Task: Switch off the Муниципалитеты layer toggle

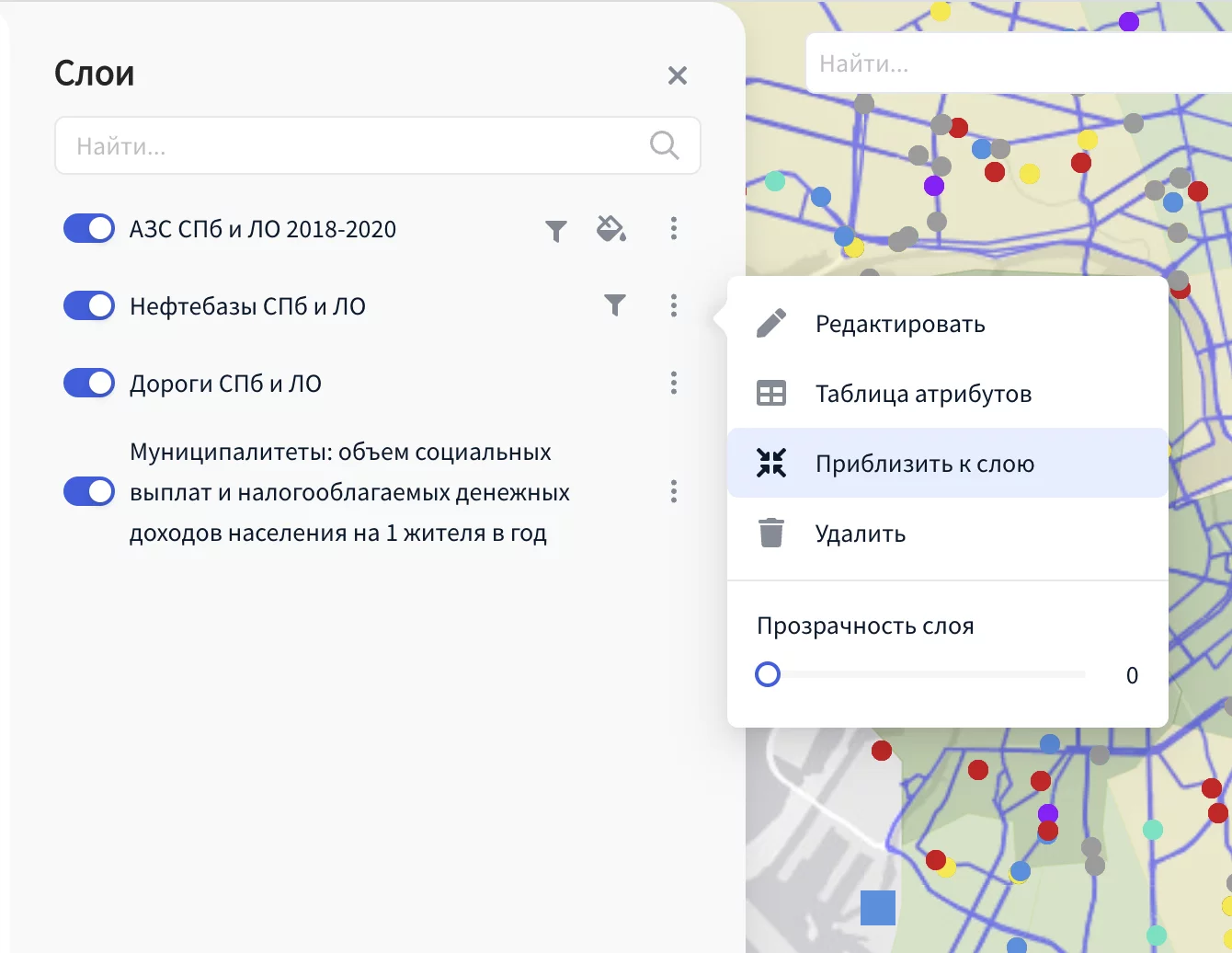Action: [x=89, y=491]
